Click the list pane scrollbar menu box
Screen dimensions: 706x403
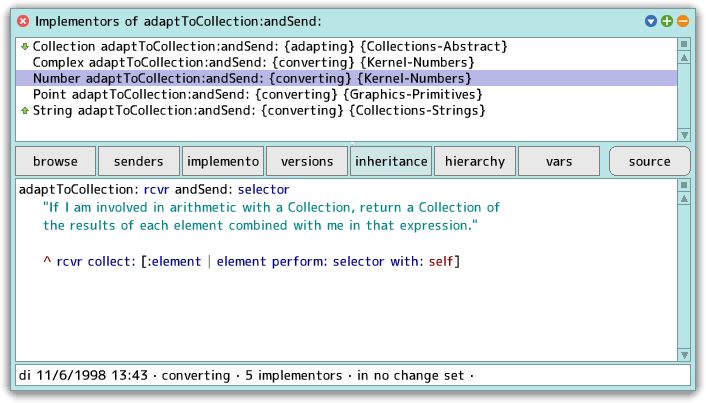(x=684, y=44)
